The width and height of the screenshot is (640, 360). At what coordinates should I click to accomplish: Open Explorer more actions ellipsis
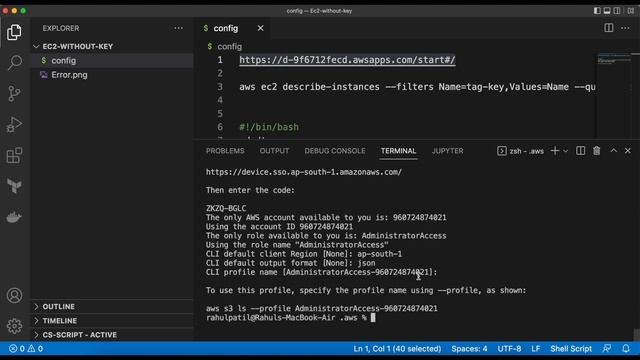[178, 28]
